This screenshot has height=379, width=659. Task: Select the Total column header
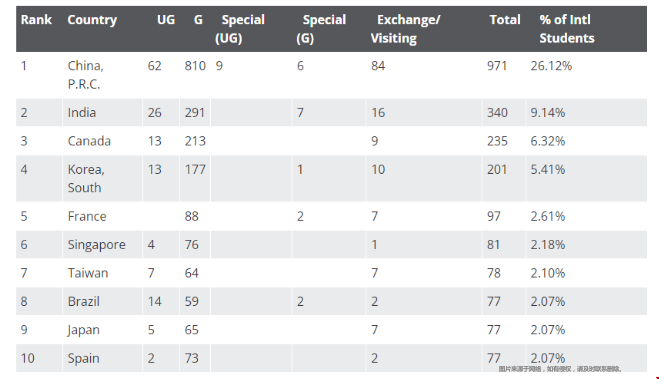505,20
